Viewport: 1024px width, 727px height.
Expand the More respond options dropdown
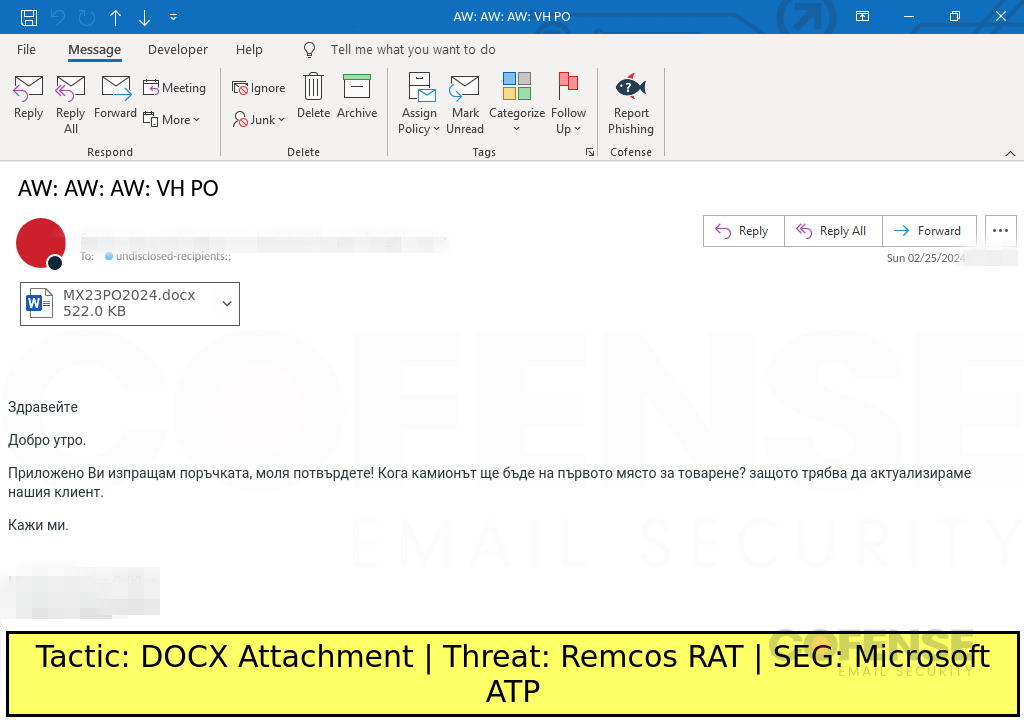[172, 120]
